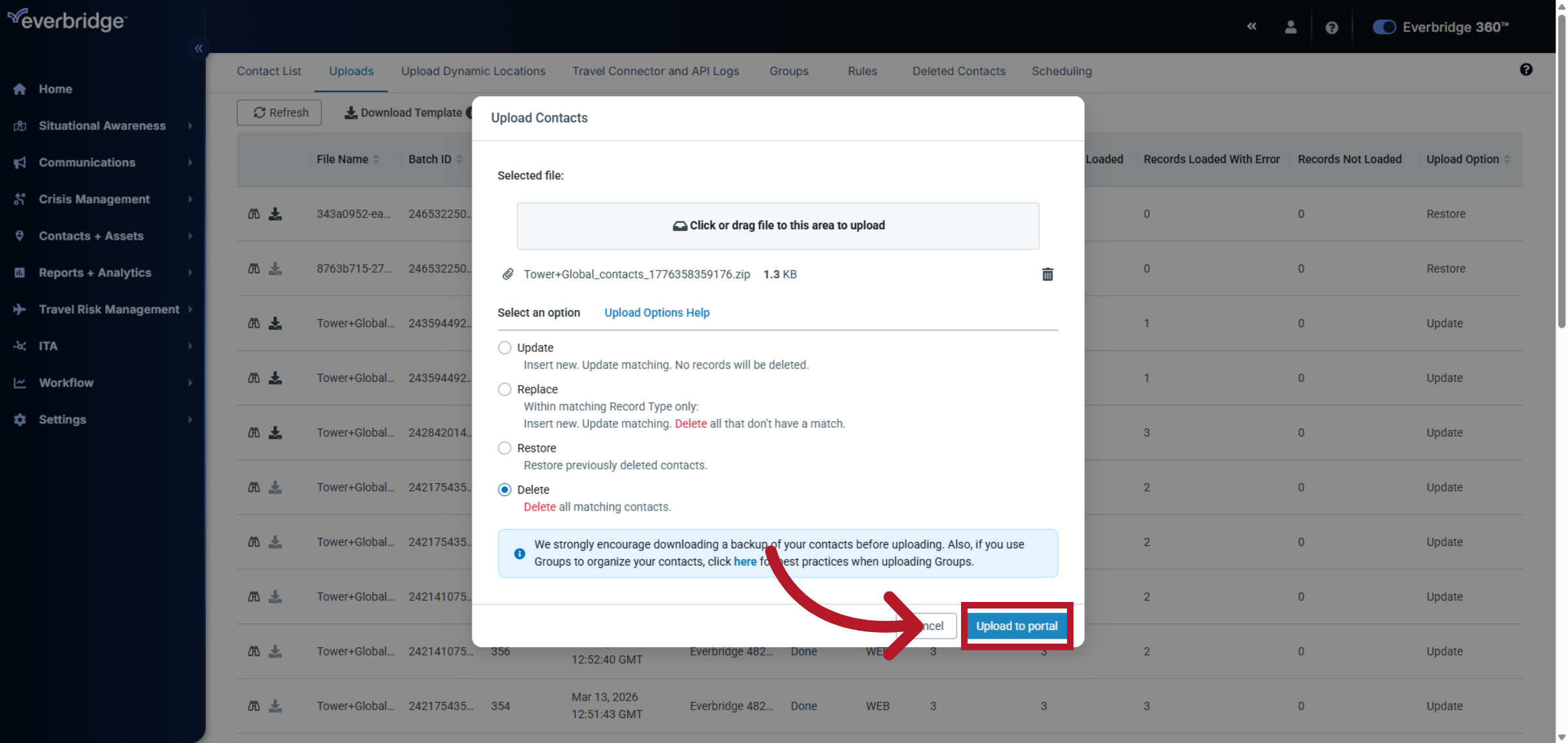Open the Deleted Contacts tab
Image resolution: width=1568 pixels, height=743 pixels.
click(x=958, y=71)
